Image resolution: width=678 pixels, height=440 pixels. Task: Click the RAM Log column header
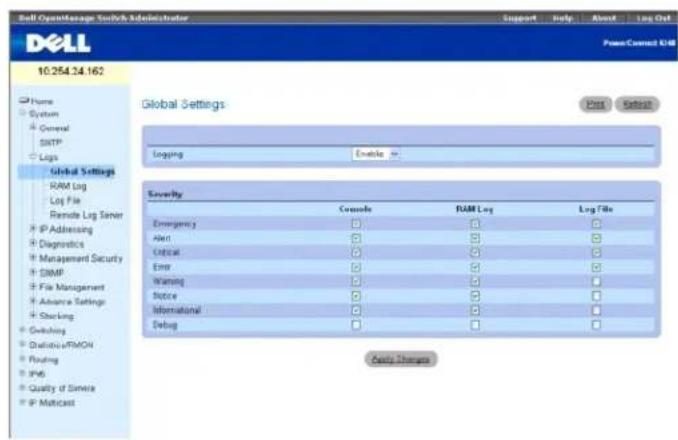[474, 209]
